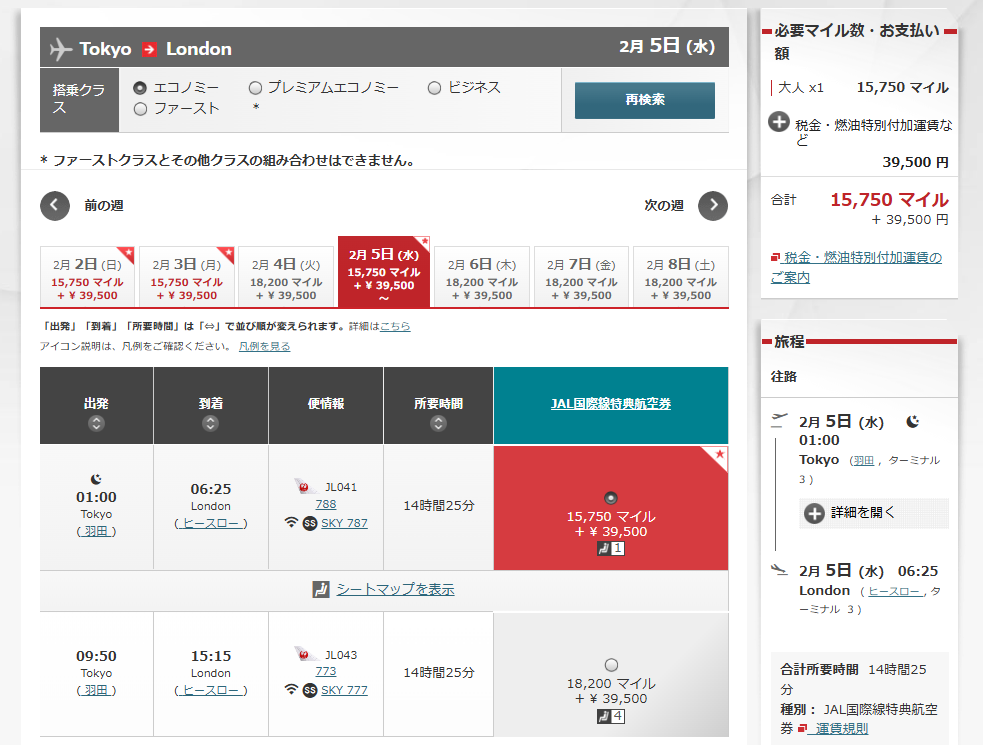Screen dimensions: 983x745
Task: Click the landing plane icon in itinerary
Action: [779, 569]
